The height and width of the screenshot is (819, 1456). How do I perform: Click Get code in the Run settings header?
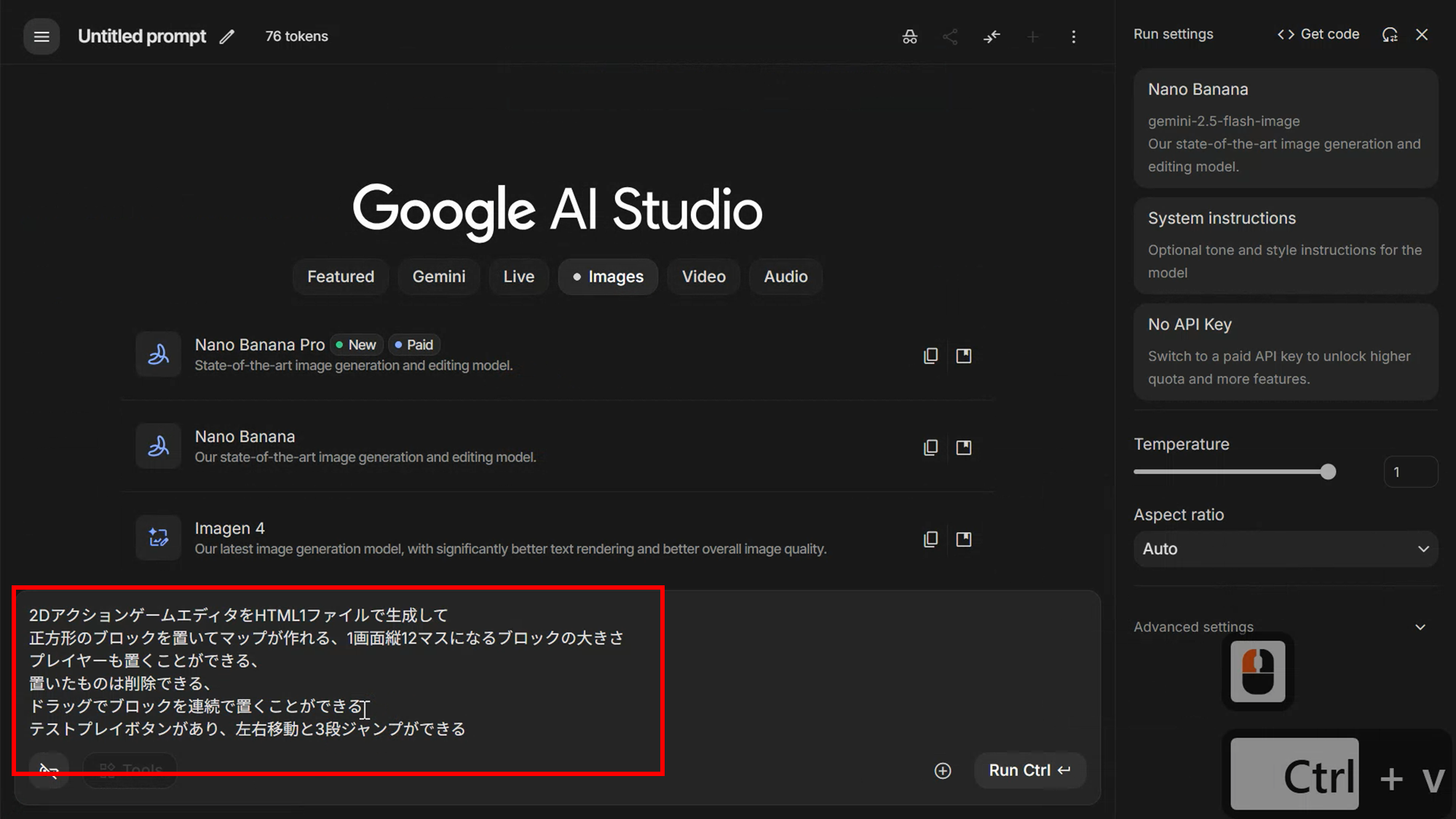pyautogui.click(x=1318, y=34)
